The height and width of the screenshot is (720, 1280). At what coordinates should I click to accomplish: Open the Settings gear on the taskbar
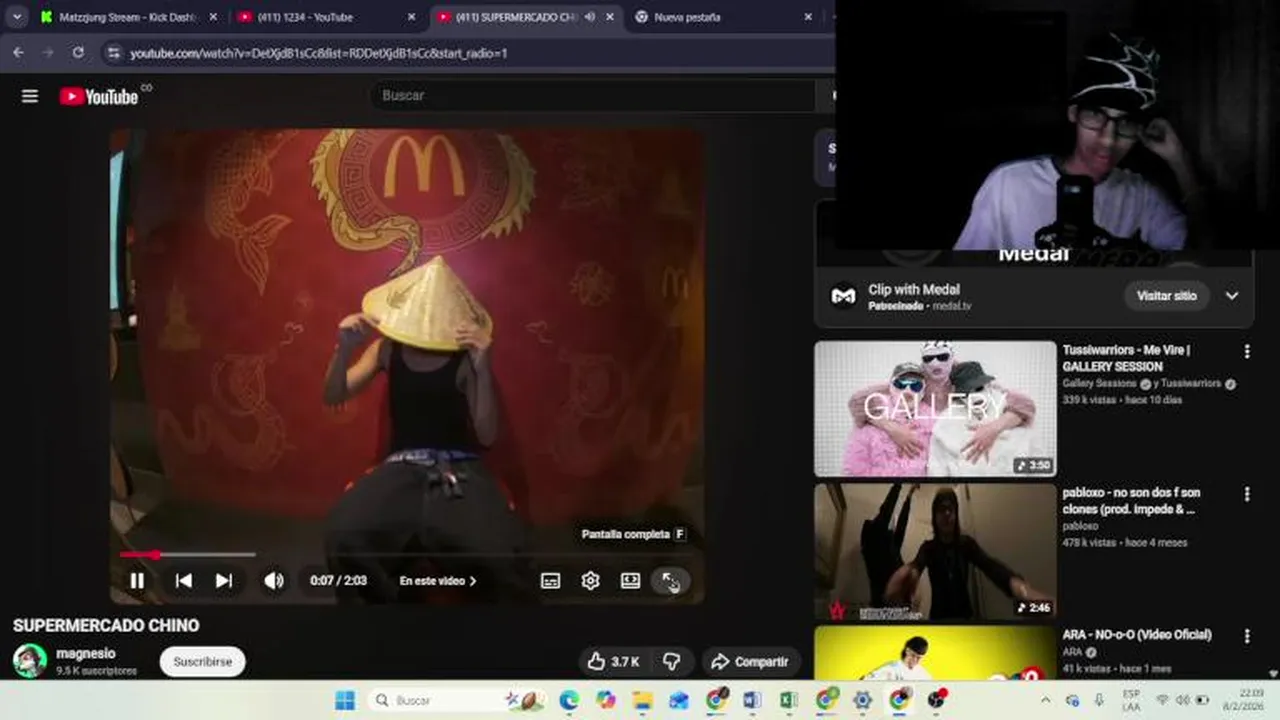tap(862, 700)
